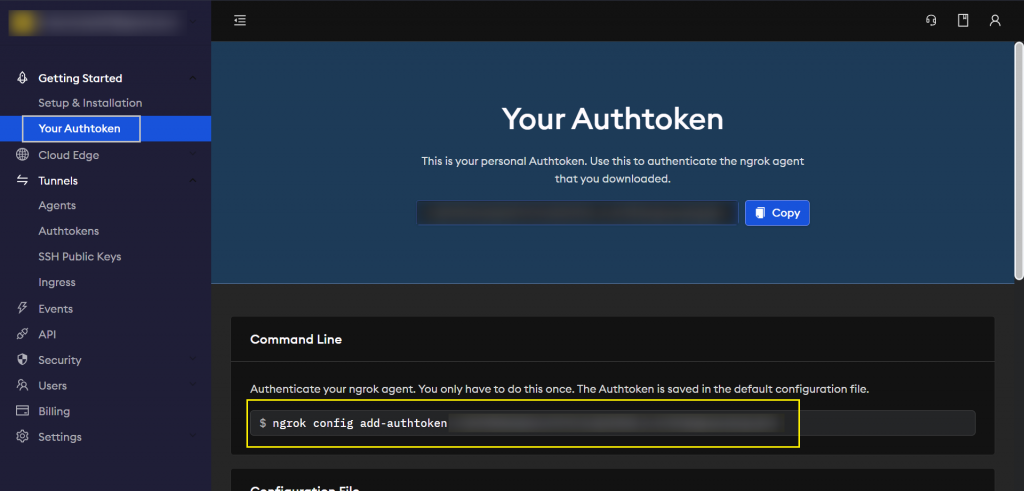Viewport: 1024px width, 491px height.
Task: Expand the Cloud Edge section chevron
Action: 192,155
